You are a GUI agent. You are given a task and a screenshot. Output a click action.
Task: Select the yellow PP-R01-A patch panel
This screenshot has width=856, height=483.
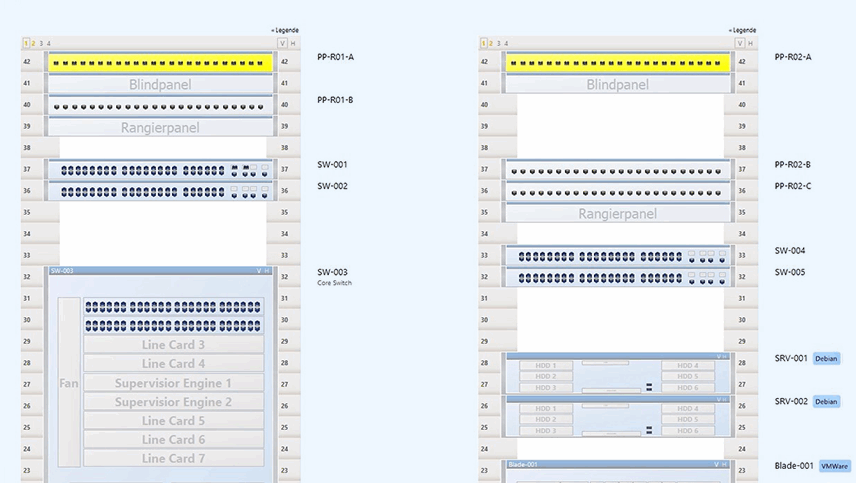tap(161, 63)
